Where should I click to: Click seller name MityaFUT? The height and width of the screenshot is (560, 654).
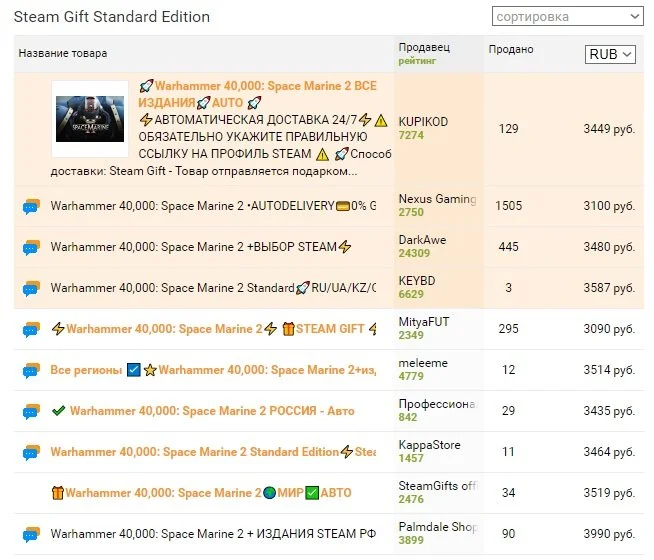click(424, 322)
